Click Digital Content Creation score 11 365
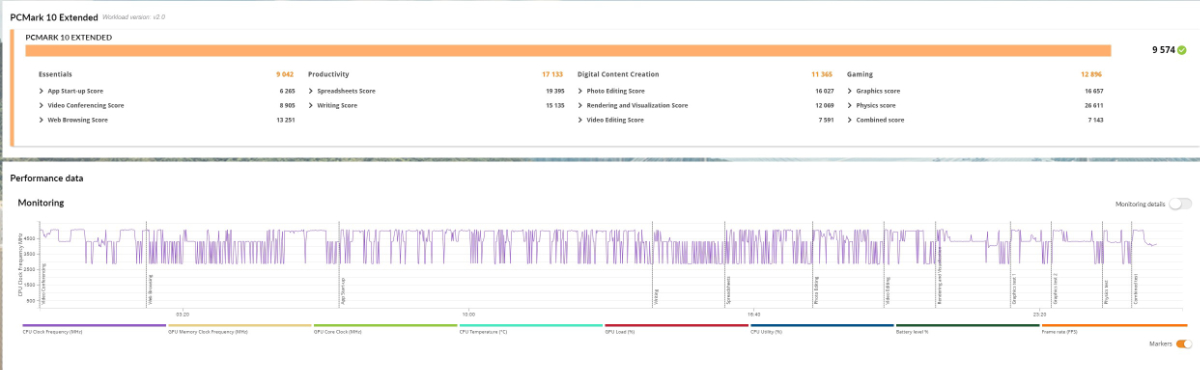The image size is (1200, 370). (822, 75)
